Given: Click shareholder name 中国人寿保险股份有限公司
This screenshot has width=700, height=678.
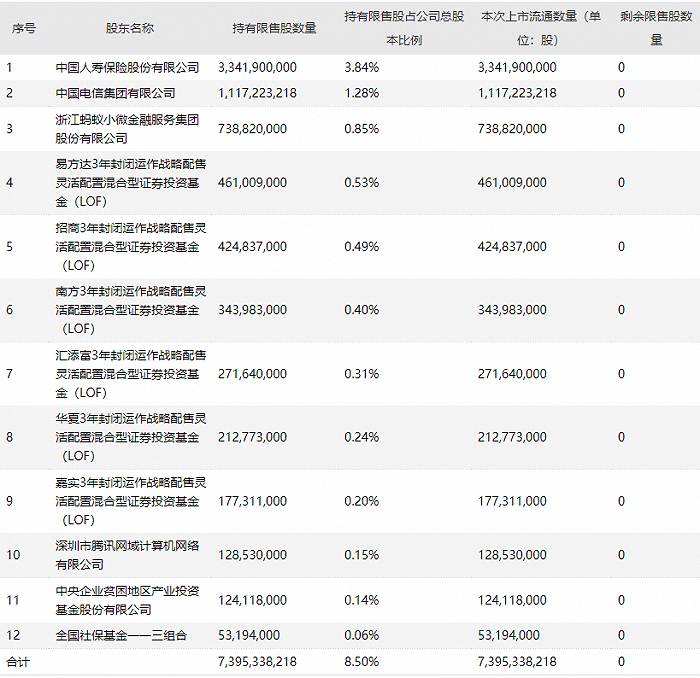Looking at the screenshot, I should click(127, 67).
